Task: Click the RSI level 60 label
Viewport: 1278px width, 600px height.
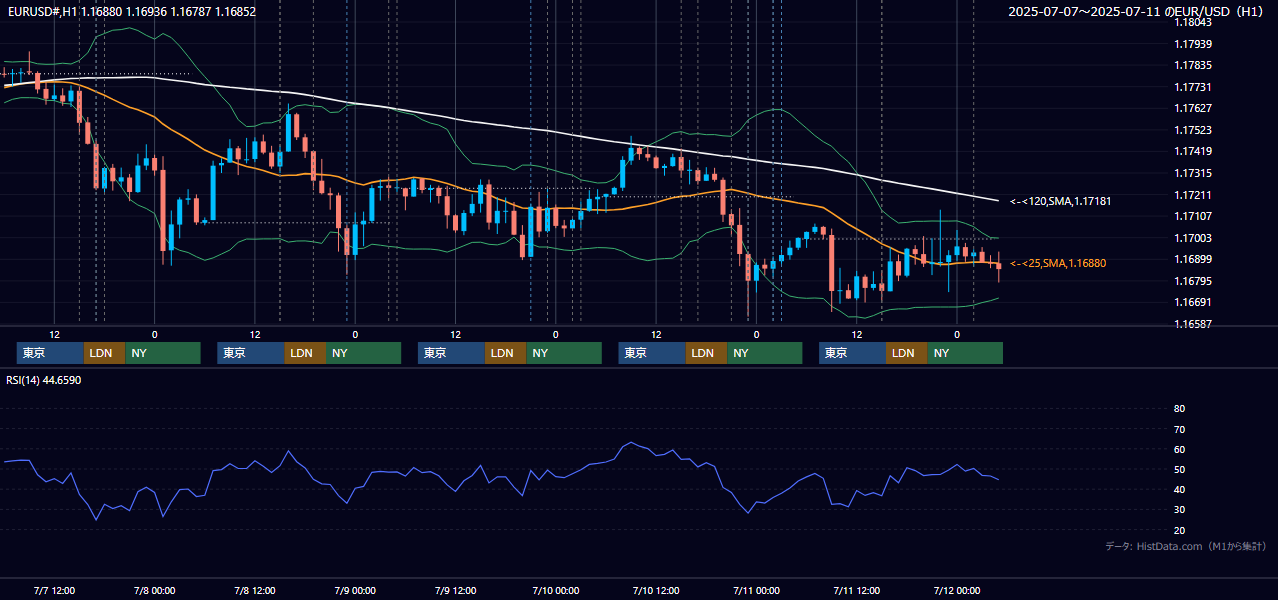Action: (x=1179, y=449)
